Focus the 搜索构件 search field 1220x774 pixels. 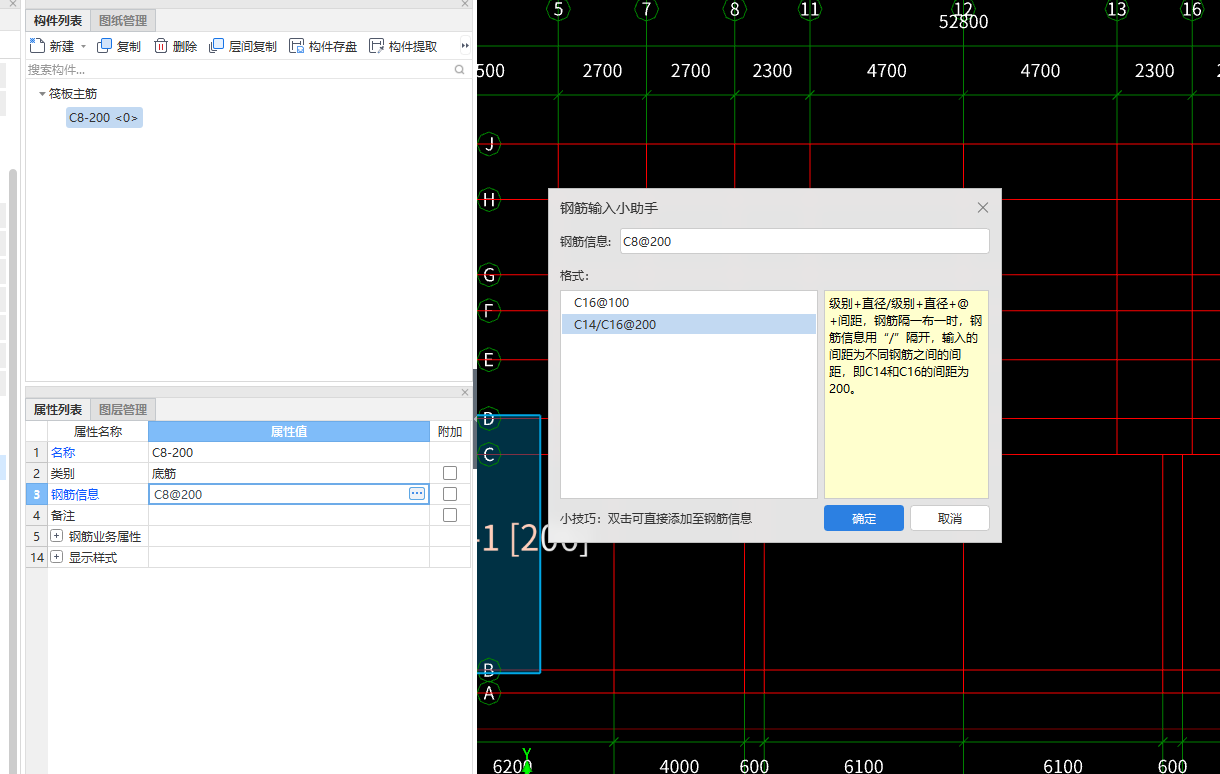[x=238, y=70]
